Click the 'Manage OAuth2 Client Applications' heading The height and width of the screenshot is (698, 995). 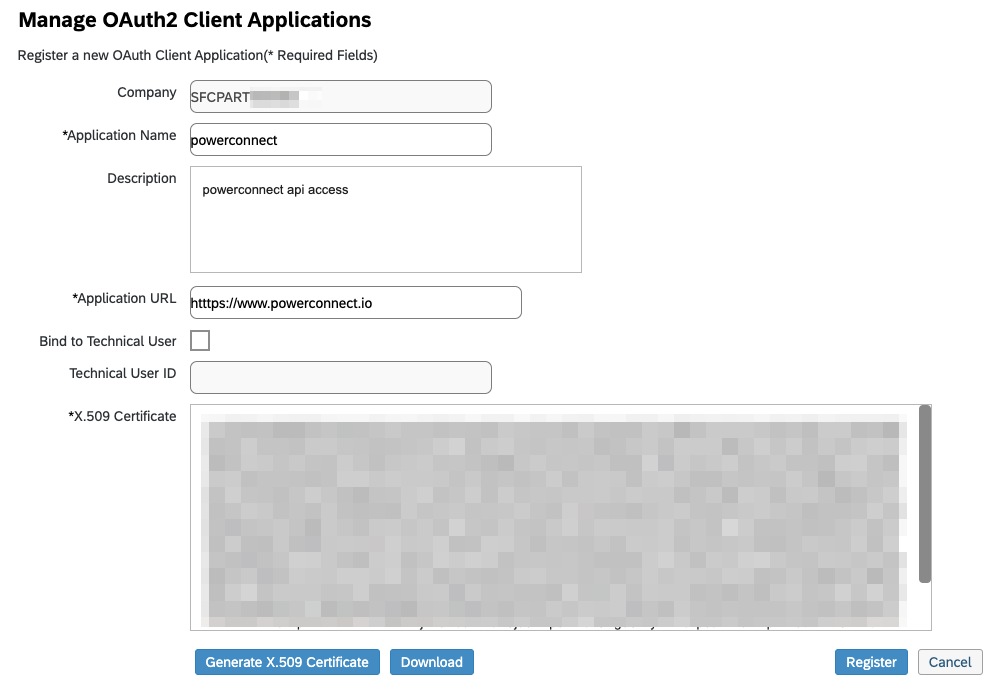(x=195, y=19)
